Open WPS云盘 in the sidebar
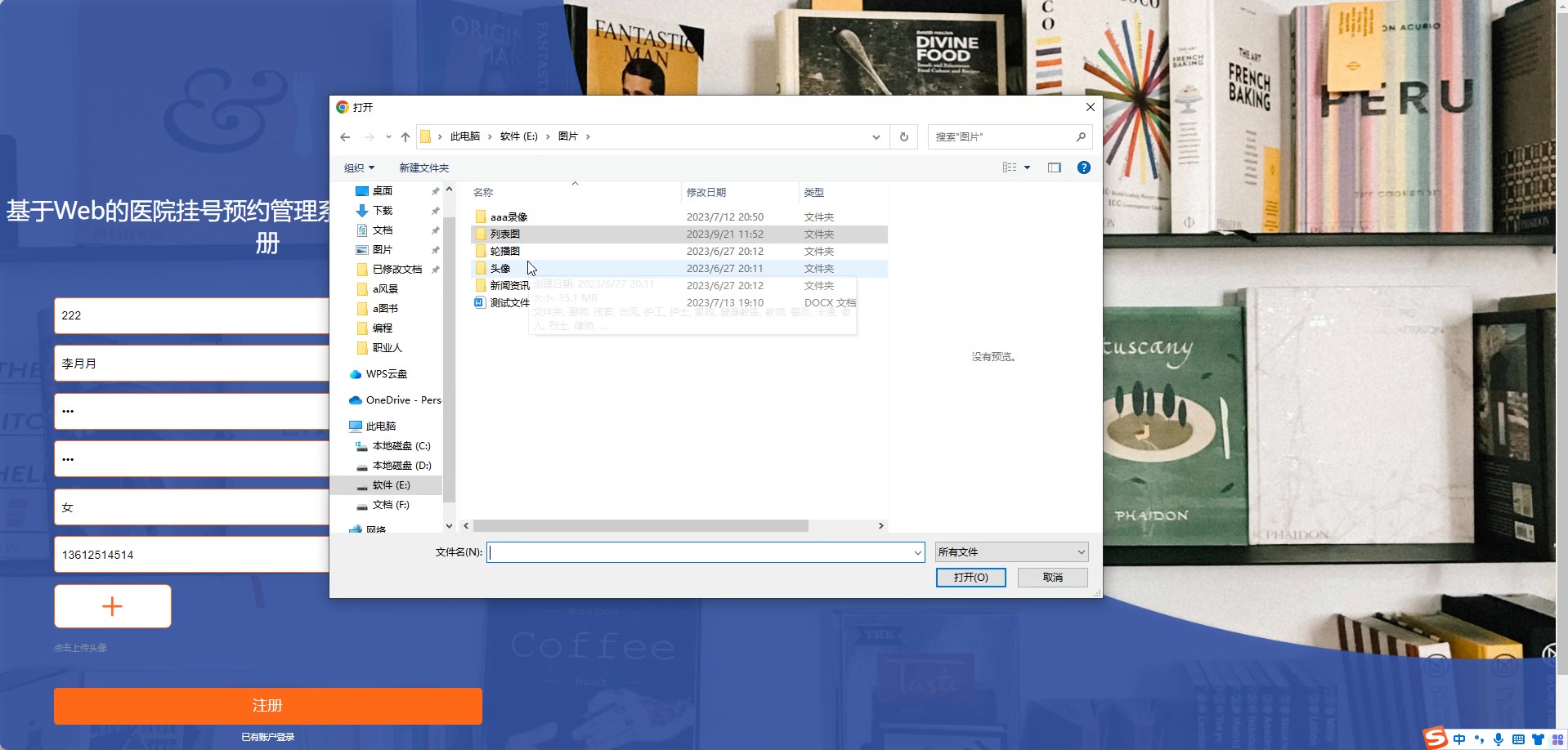 386,374
